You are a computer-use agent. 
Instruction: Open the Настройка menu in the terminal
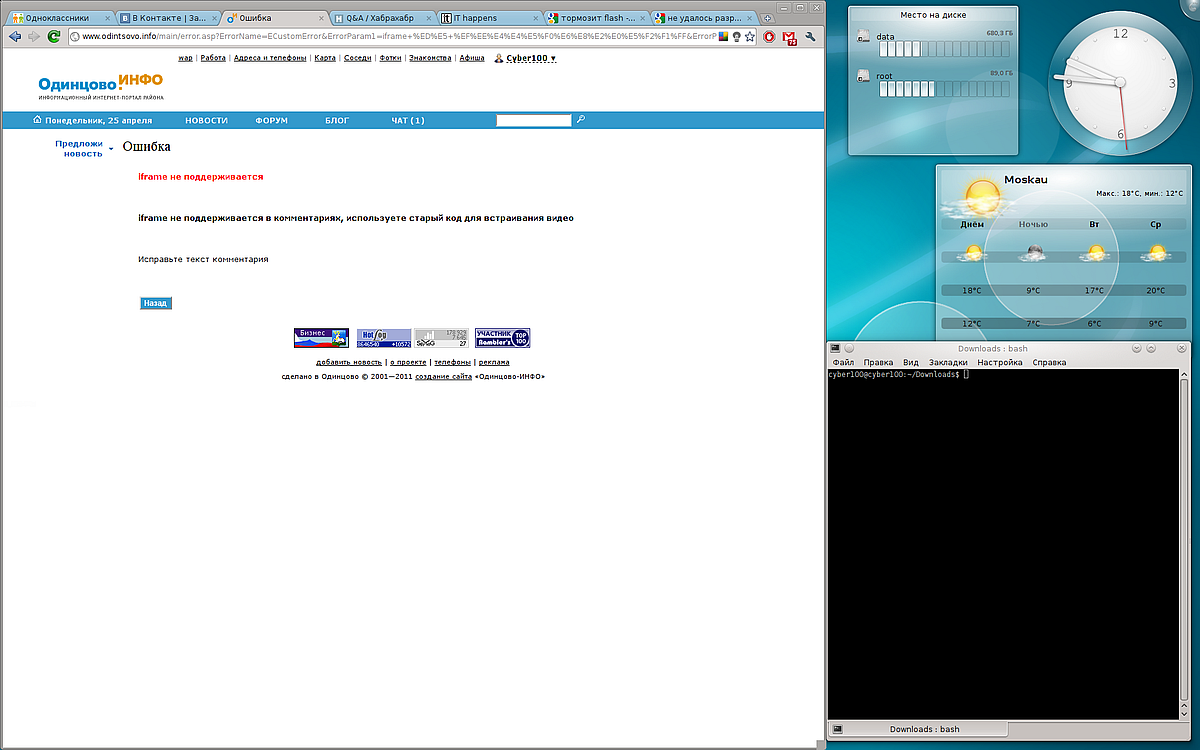tap(1000, 362)
